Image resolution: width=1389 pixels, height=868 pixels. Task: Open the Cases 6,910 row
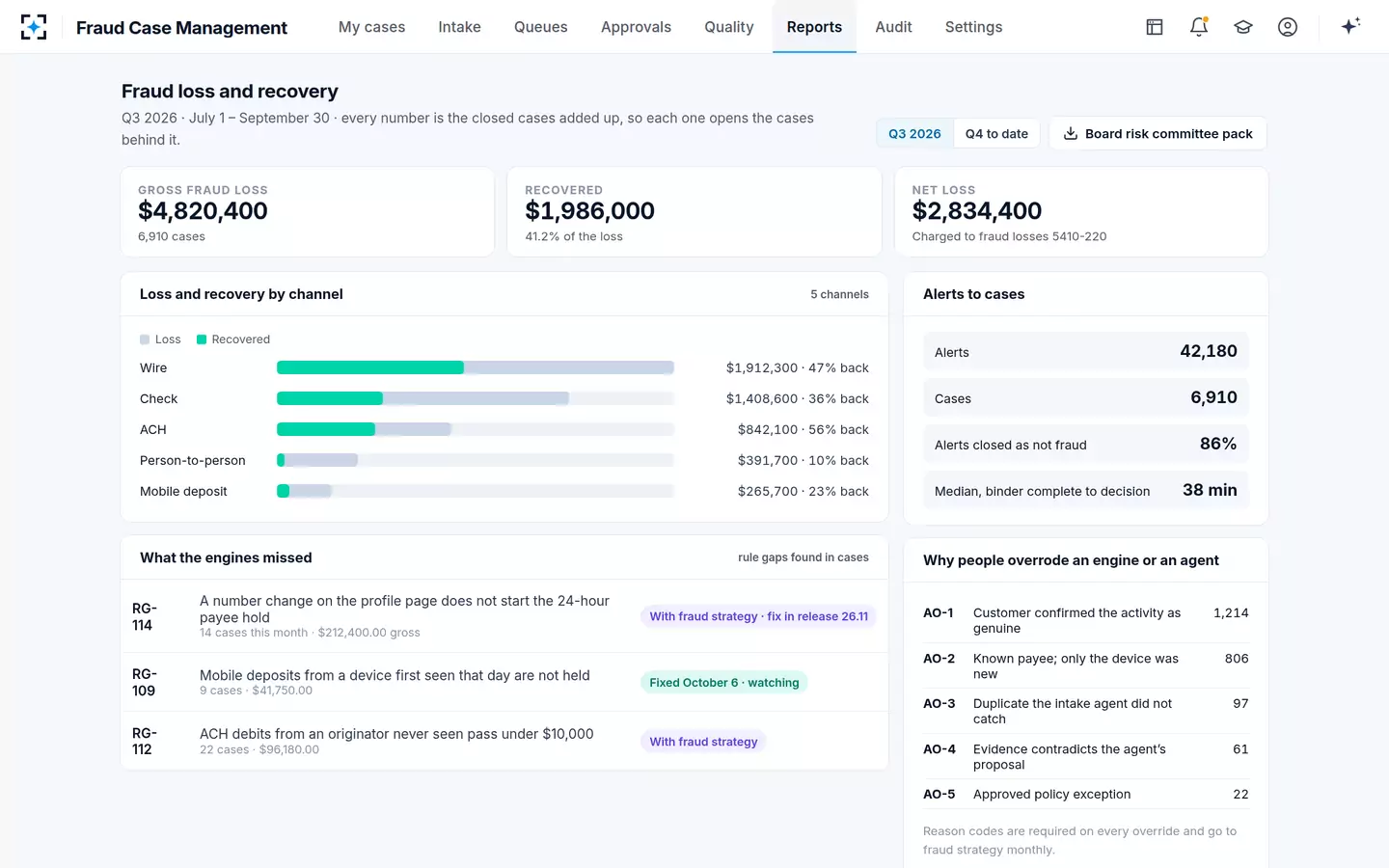pos(1086,397)
